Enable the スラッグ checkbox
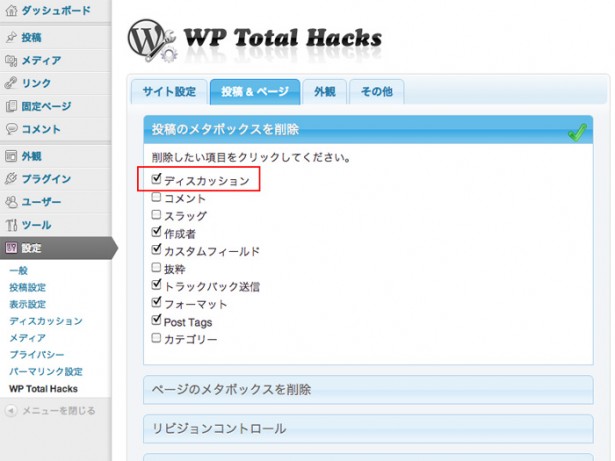The width and height of the screenshot is (615, 461). (x=156, y=215)
